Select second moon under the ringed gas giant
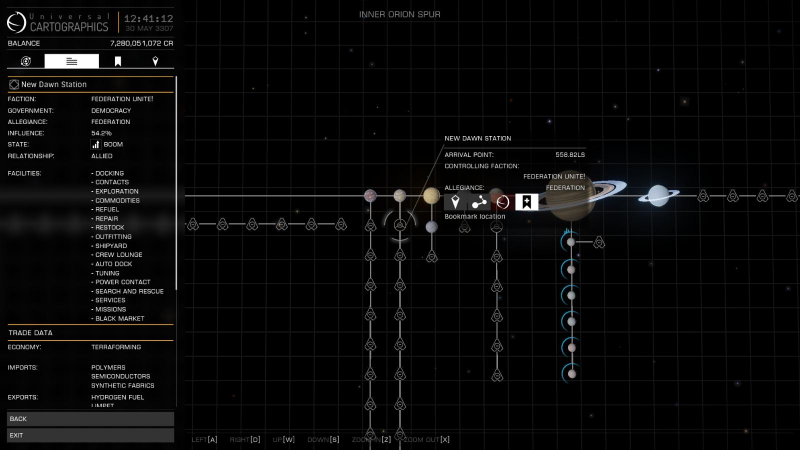 pyautogui.click(x=571, y=269)
